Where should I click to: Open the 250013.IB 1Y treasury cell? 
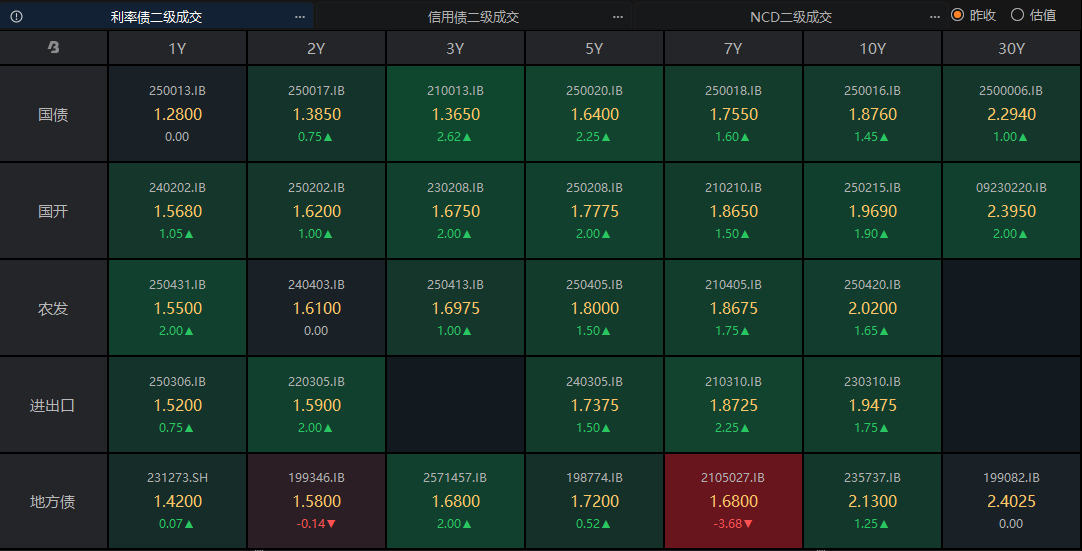(177, 114)
